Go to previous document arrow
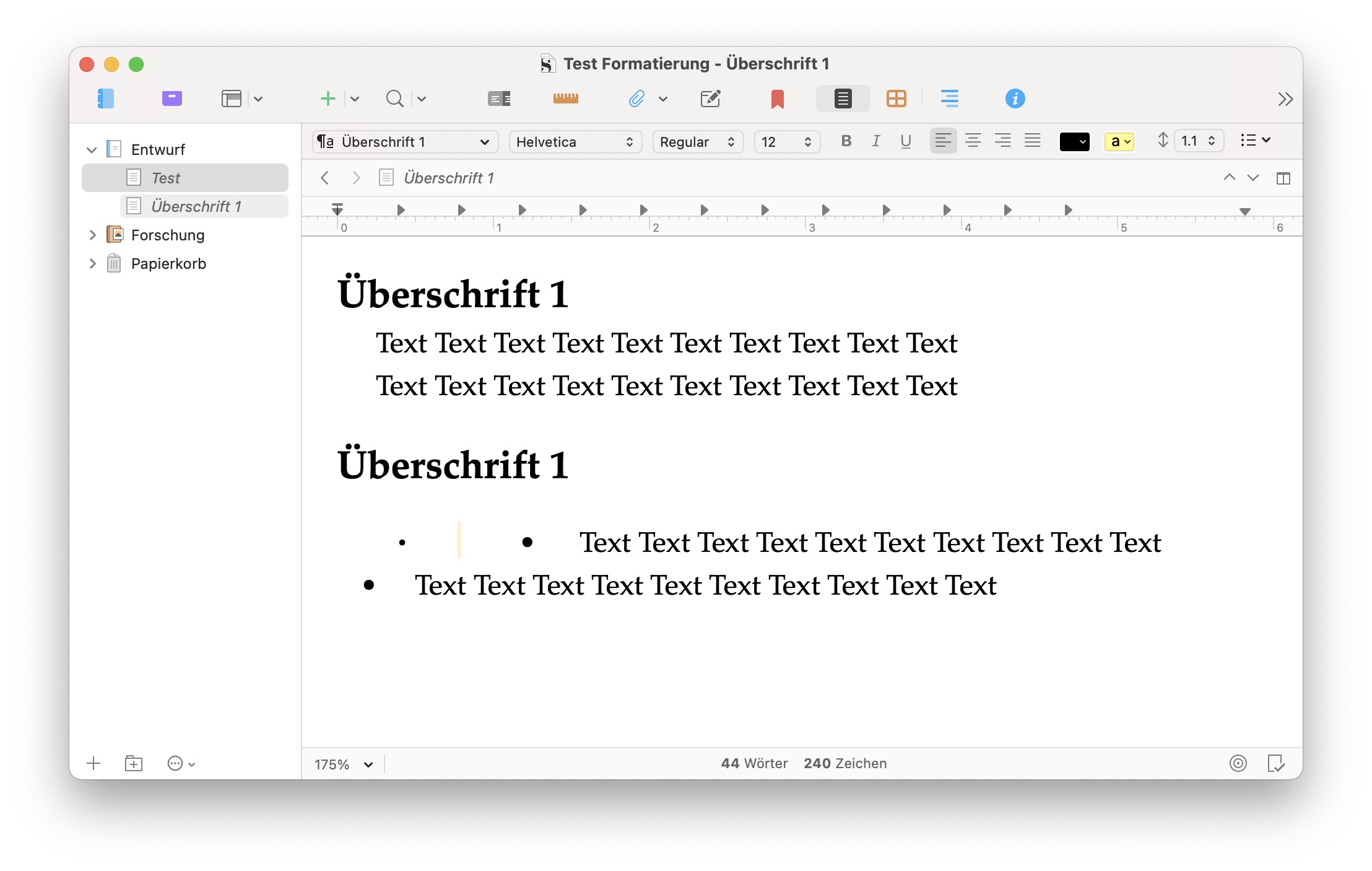This screenshot has height=871, width=1372. [x=1230, y=178]
